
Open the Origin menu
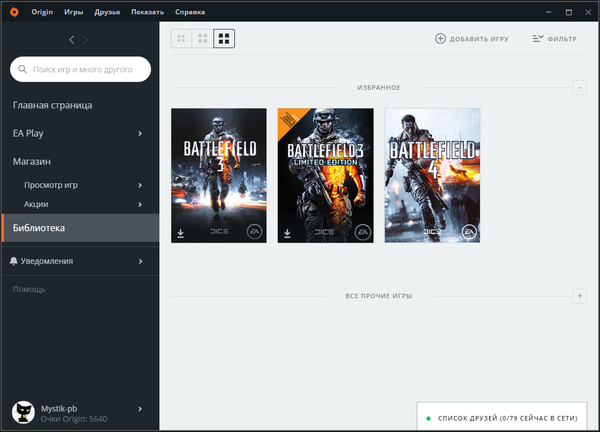pyautogui.click(x=42, y=12)
